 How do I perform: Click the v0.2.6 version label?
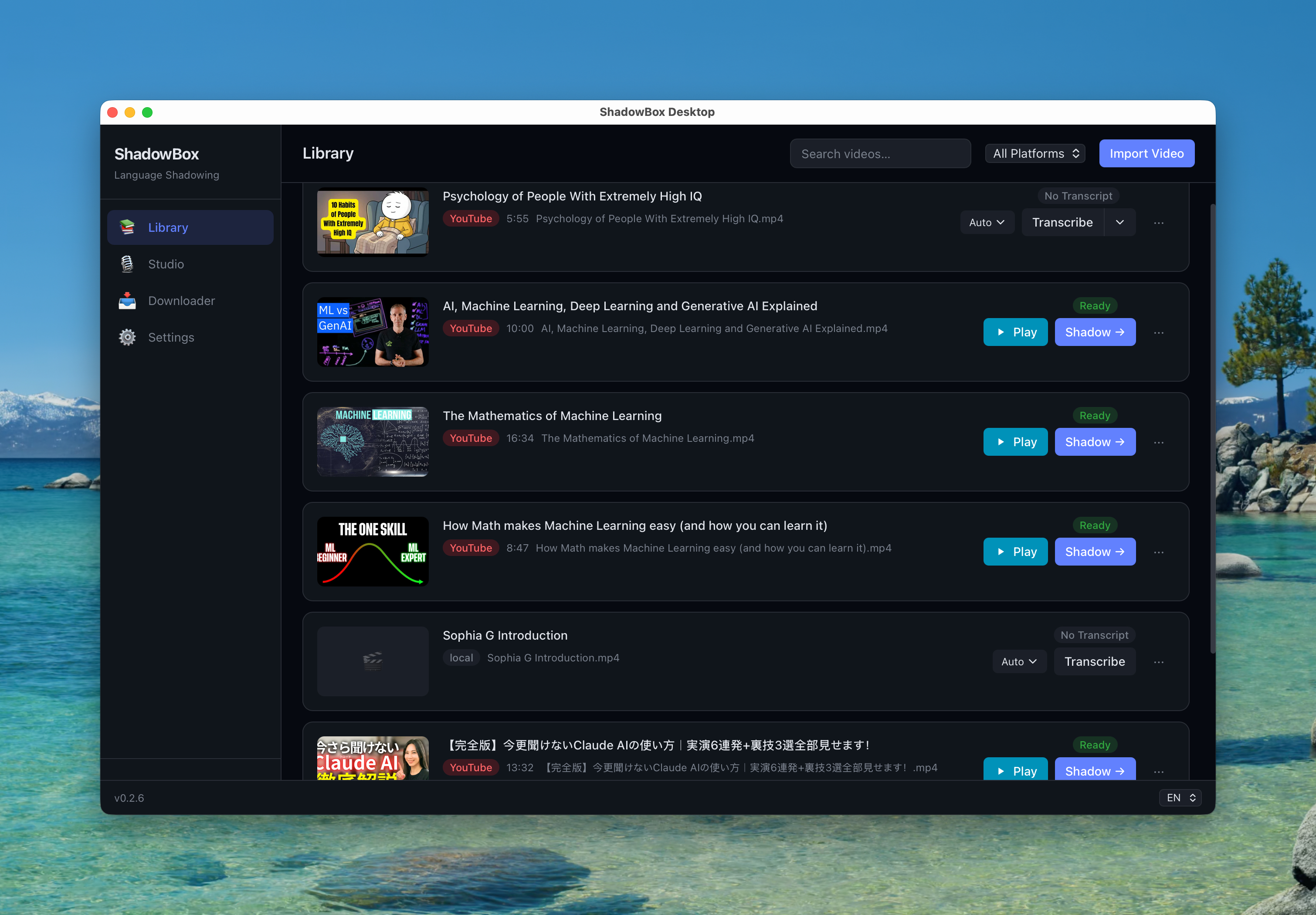(x=129, y=798)
